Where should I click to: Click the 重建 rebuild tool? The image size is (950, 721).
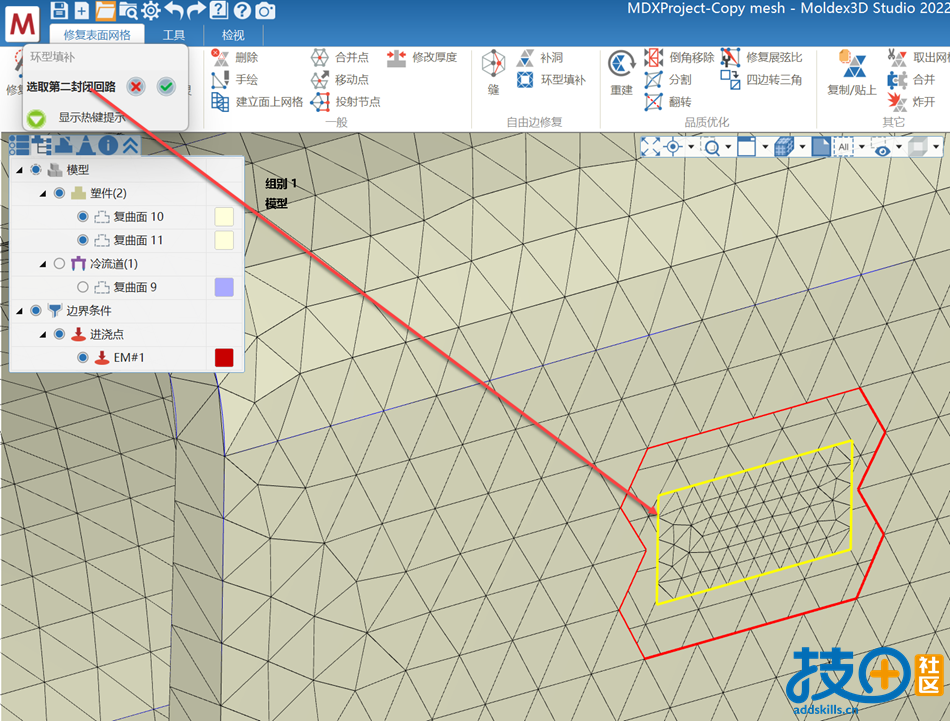(x=621, y=73)
